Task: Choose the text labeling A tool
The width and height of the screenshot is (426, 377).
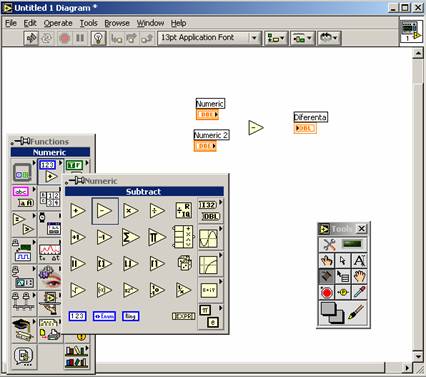Action: pos(359,261)
